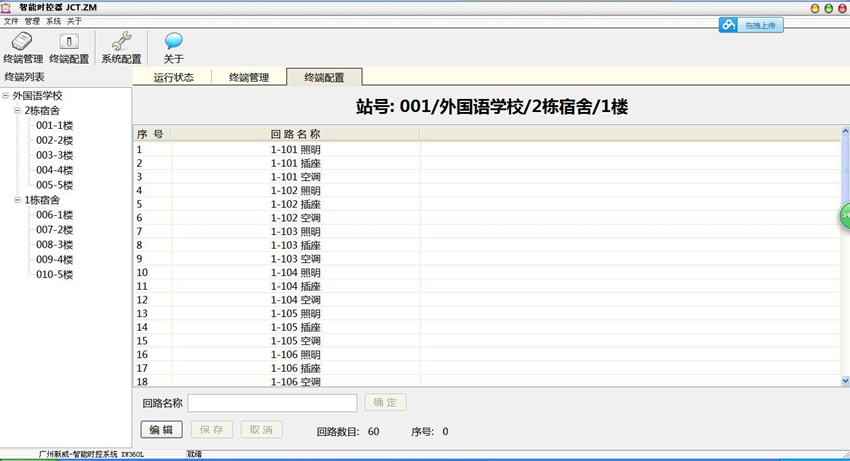Open the 管理 menu
This screenshot has width=850, height=461.
tap(32, 21)
